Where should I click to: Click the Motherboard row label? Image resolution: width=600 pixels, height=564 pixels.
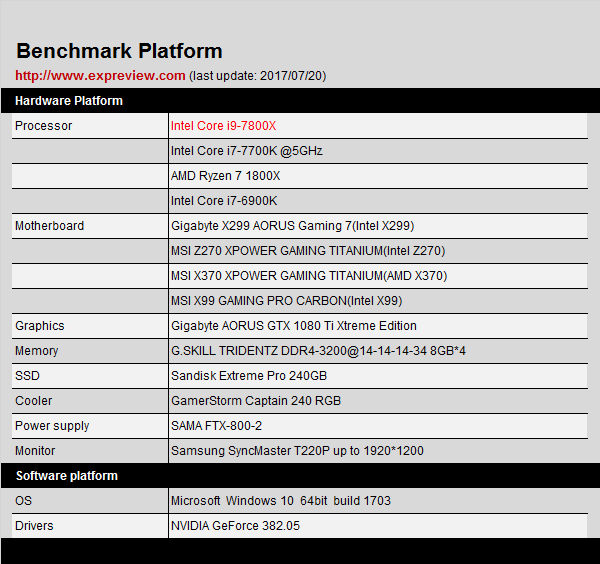point(49,226)
